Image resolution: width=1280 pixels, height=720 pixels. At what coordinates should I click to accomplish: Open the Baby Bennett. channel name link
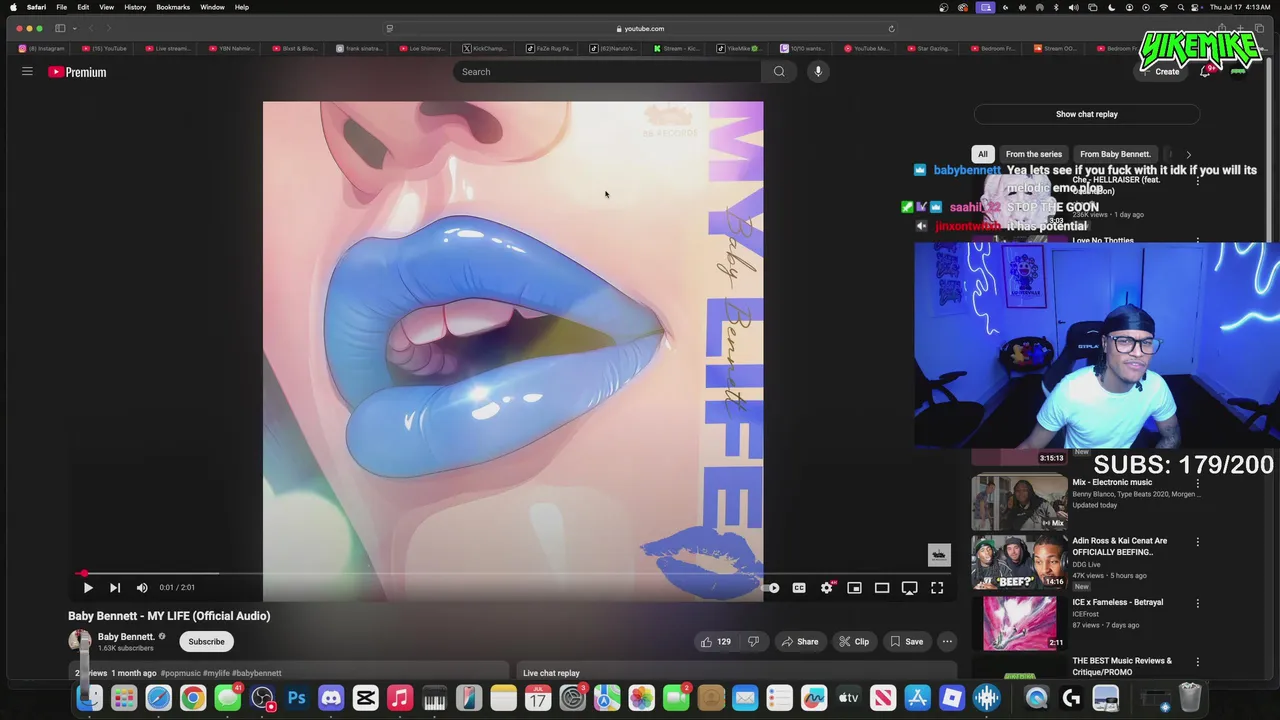tap(126, 637)
